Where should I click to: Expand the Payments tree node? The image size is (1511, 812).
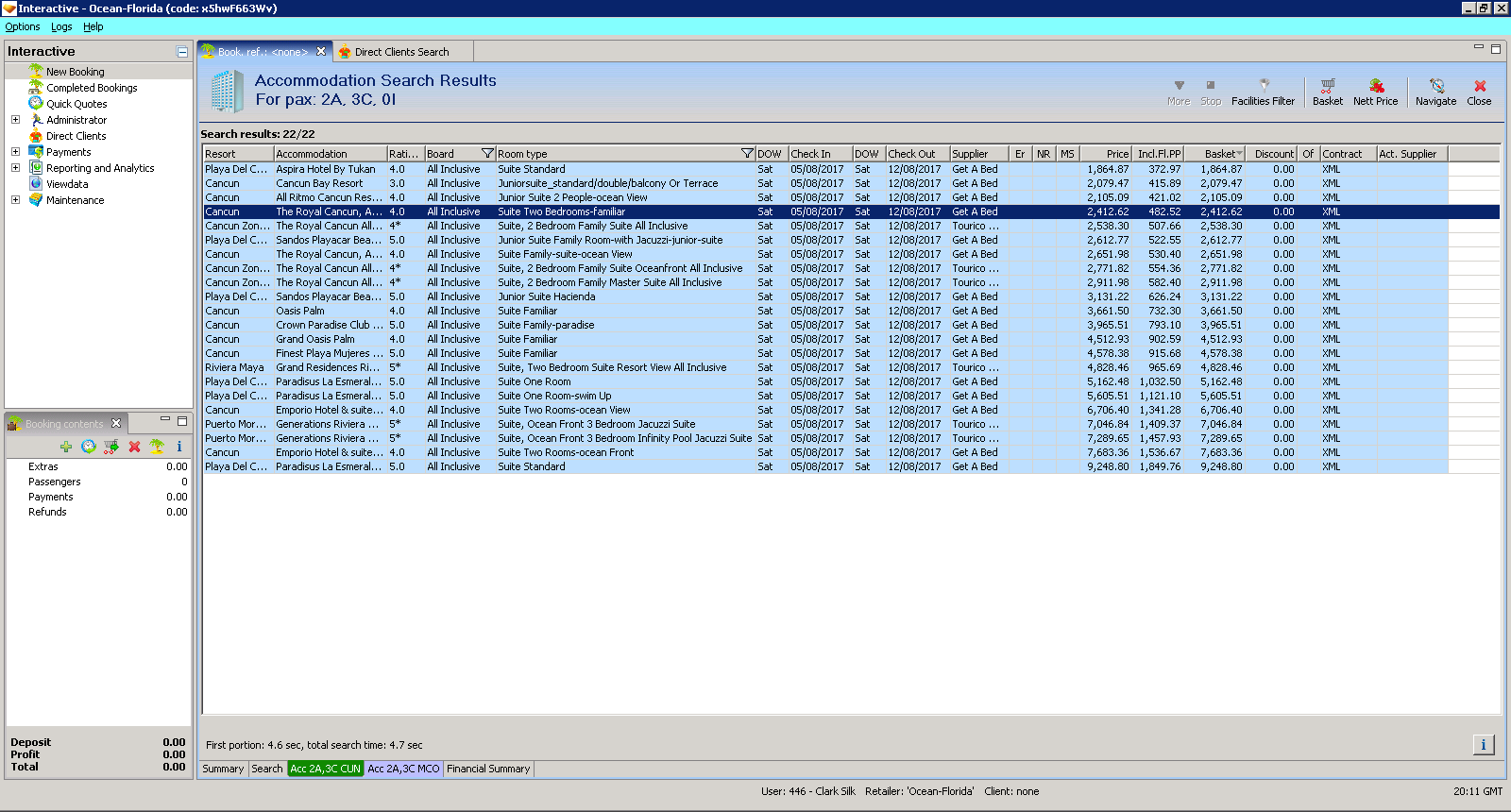(x=15, y=152)
